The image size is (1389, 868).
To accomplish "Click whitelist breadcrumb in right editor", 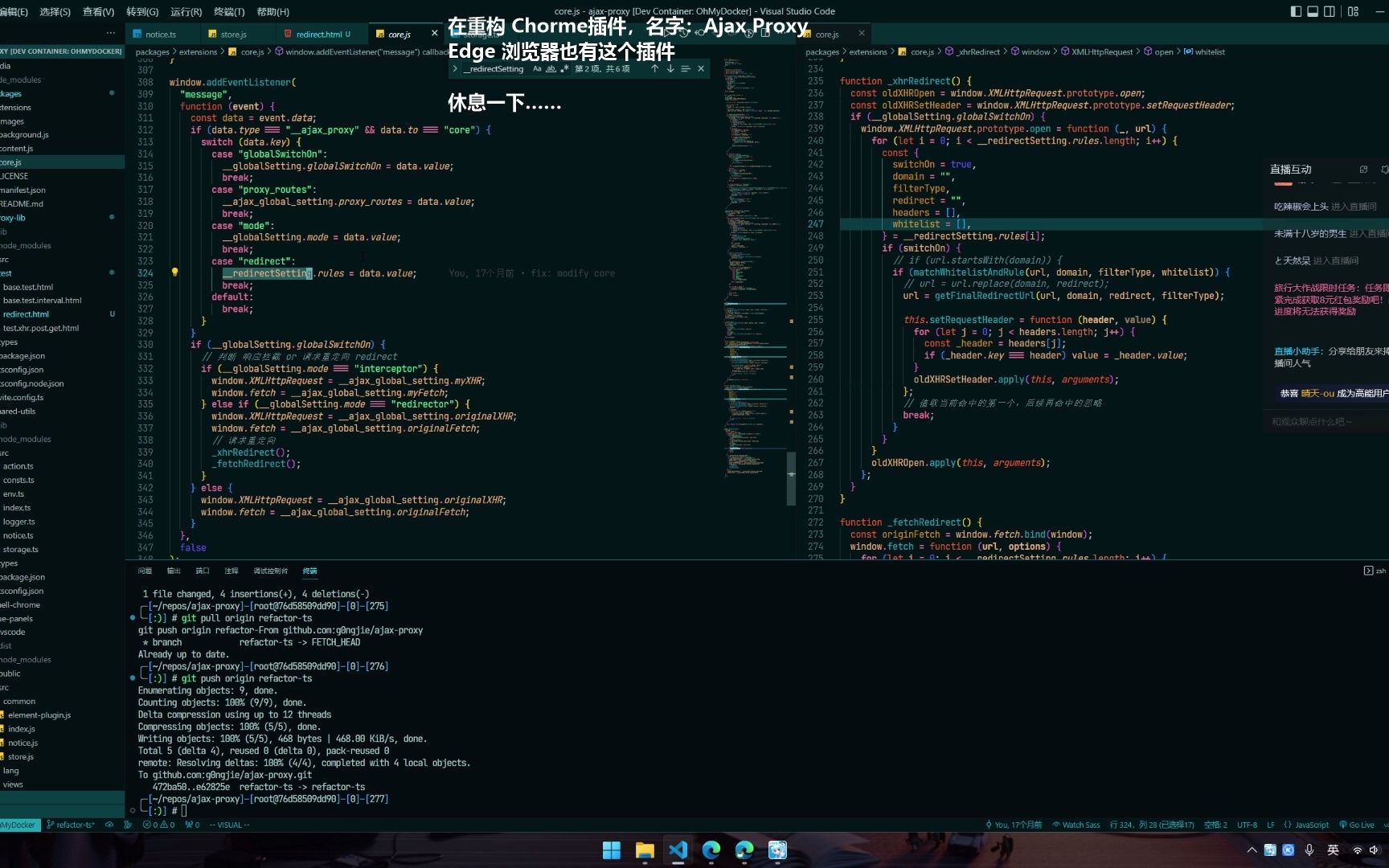I will coord(1210,51).
